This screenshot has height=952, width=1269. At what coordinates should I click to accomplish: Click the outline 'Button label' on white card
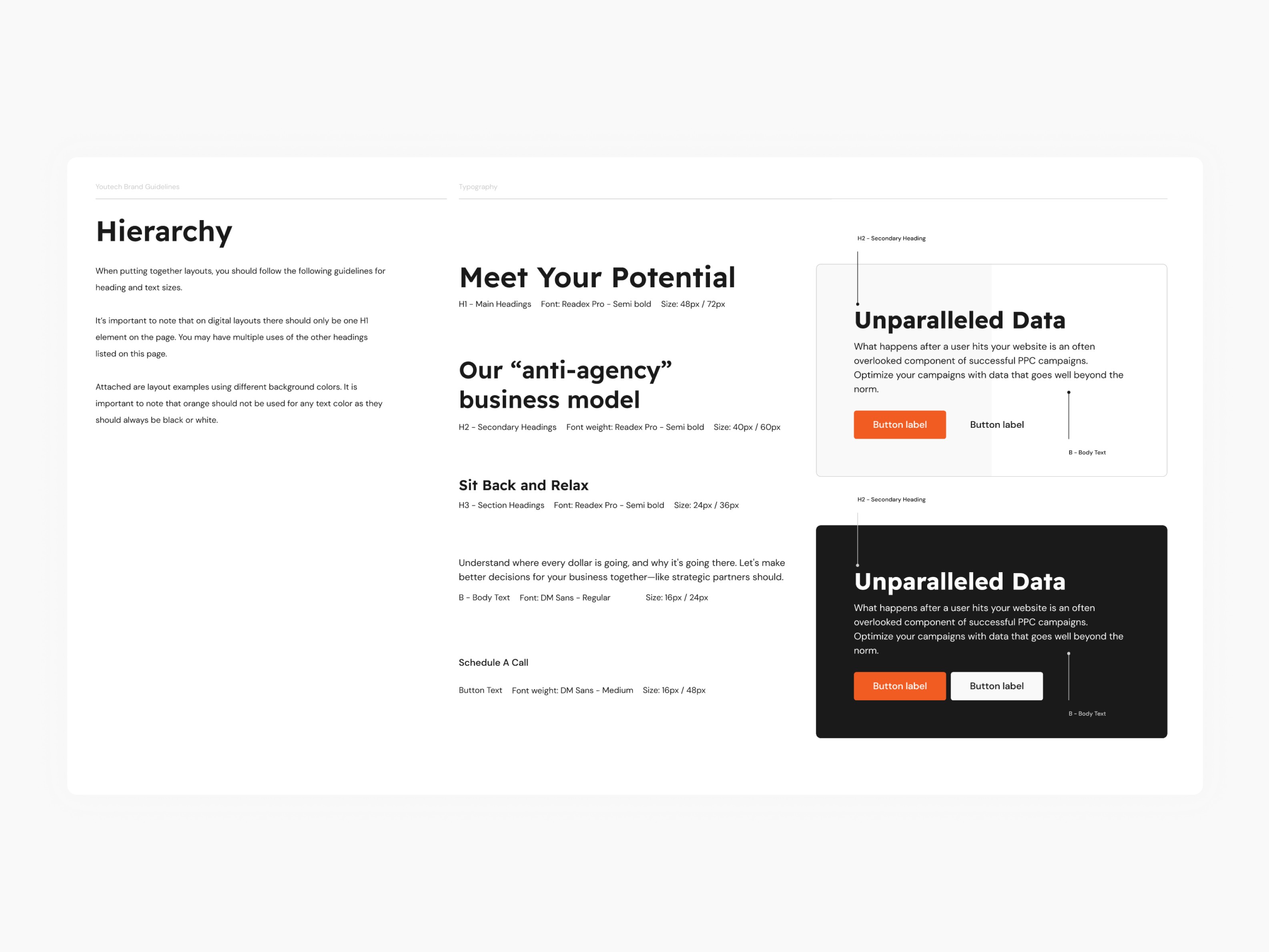(x=997, y=424)
